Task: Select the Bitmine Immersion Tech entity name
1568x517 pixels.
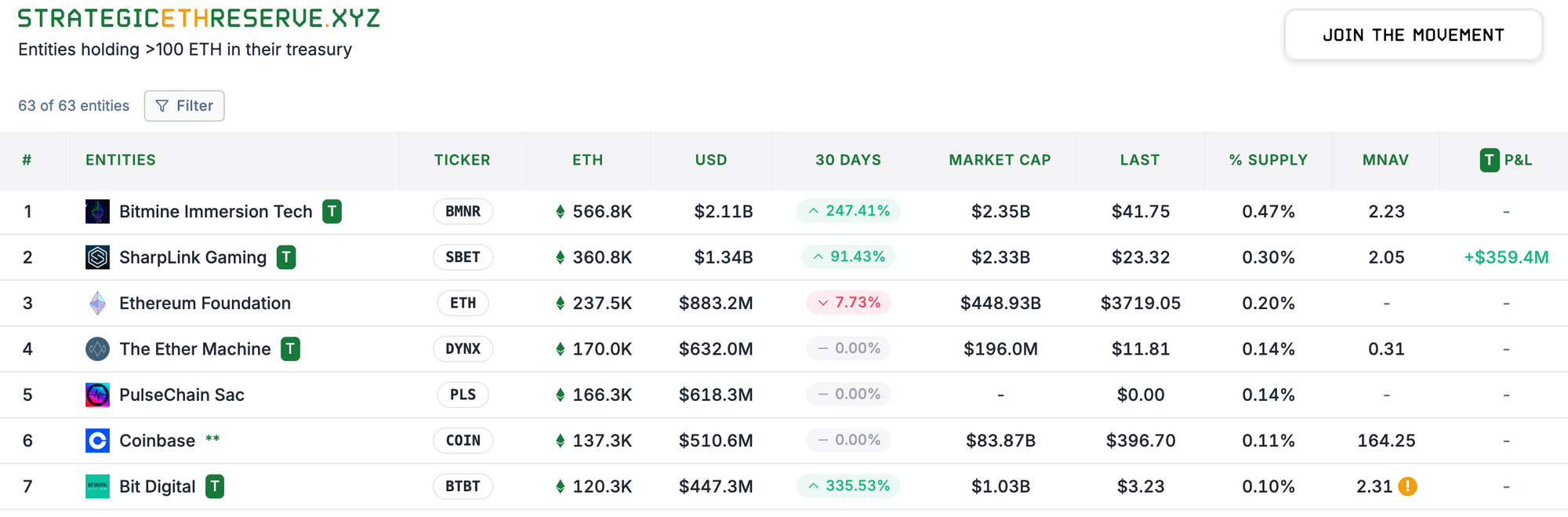Action: point(216,212)
